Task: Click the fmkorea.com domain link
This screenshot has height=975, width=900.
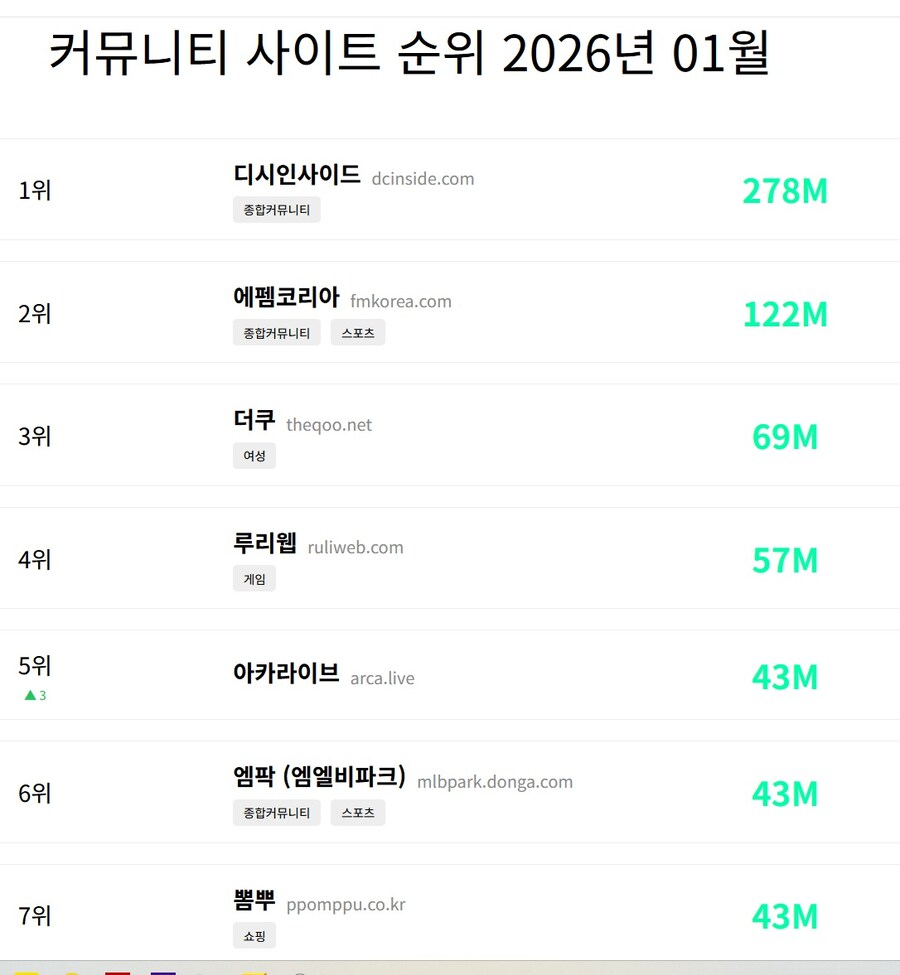Action: click(400, 301)
